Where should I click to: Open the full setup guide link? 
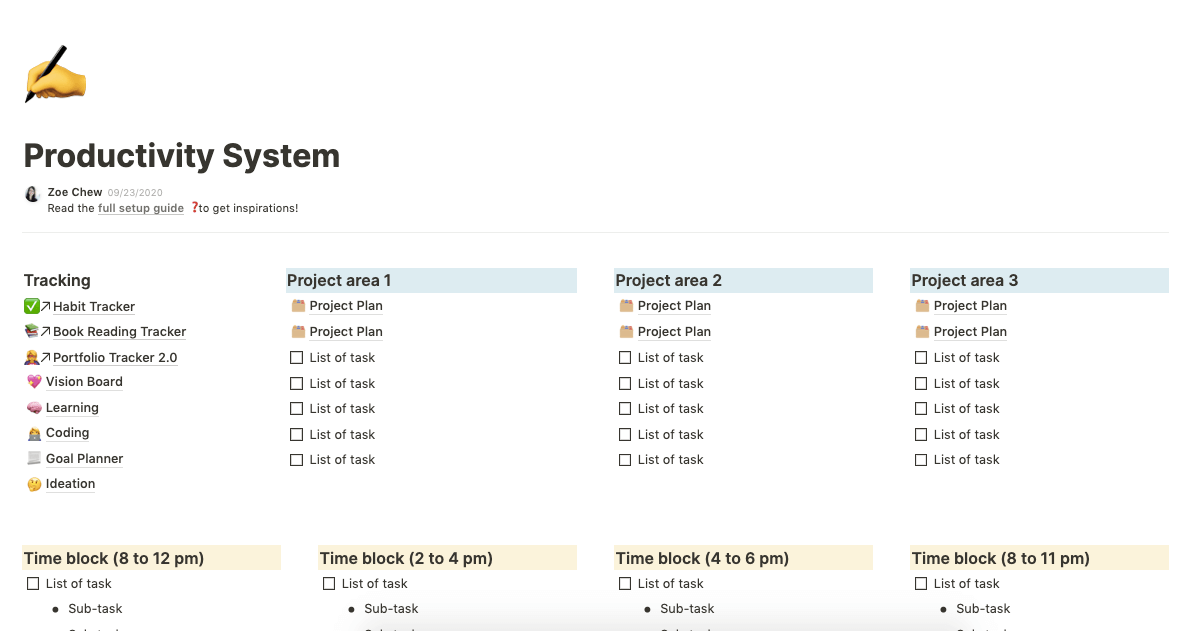click(140, 208)
